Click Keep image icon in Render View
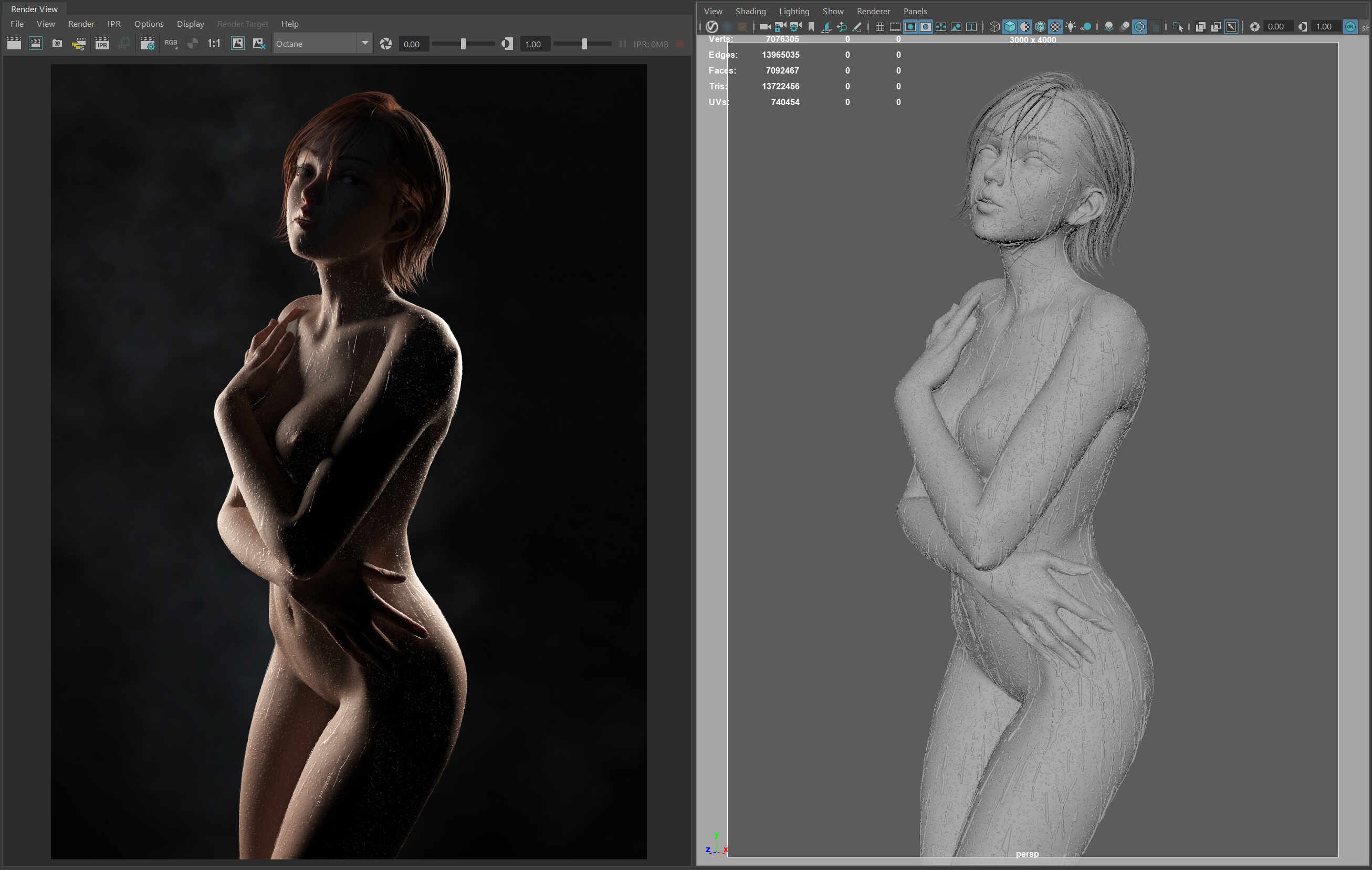1372x870 pixels. coord(238,44)
